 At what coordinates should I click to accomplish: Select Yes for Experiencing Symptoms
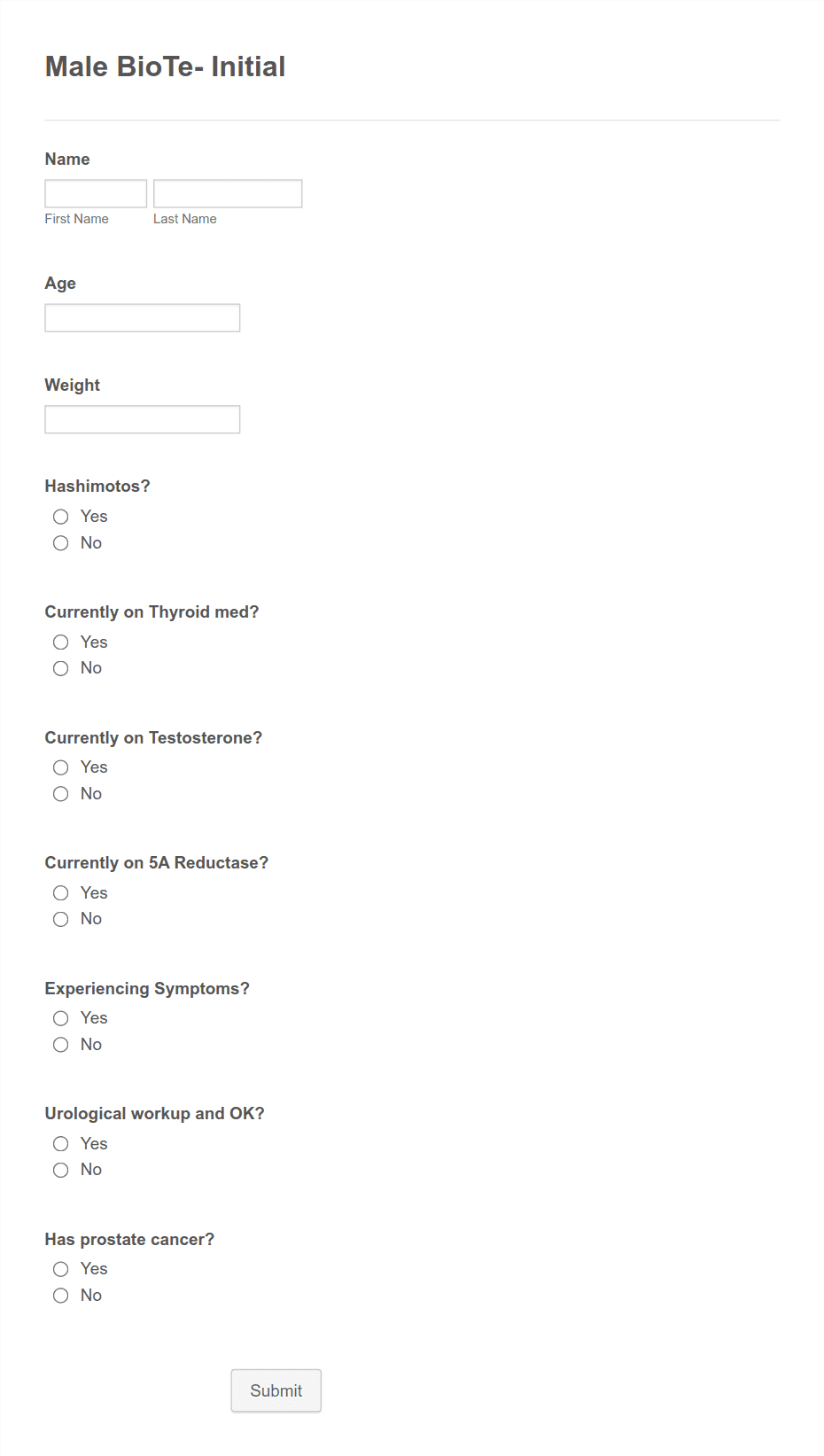pos(60,1018)
